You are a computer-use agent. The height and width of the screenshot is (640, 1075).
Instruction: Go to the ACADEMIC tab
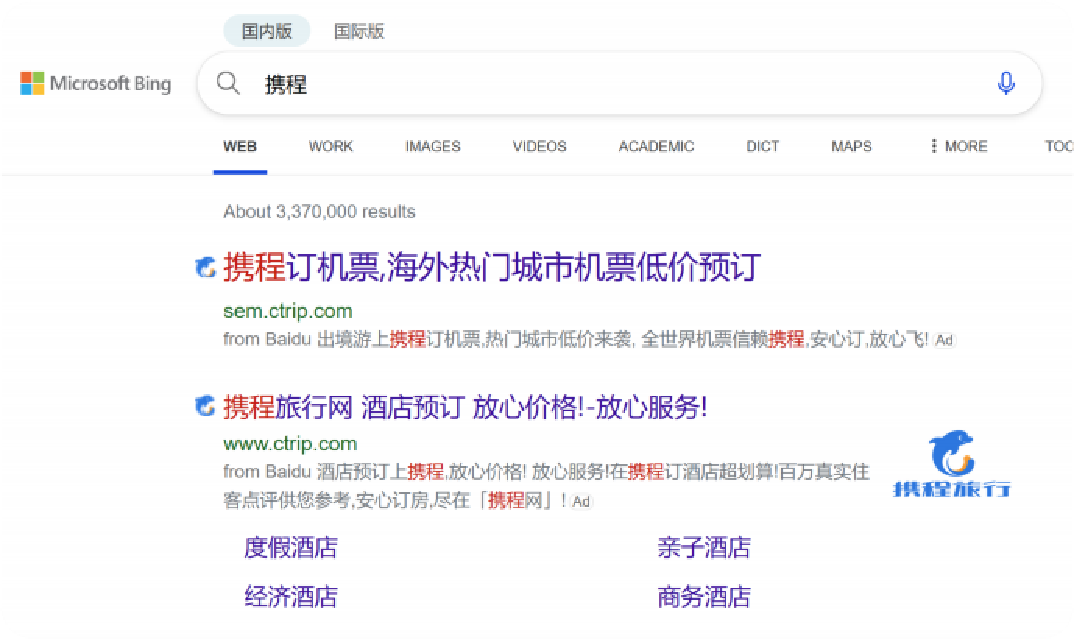click(656, 146)
